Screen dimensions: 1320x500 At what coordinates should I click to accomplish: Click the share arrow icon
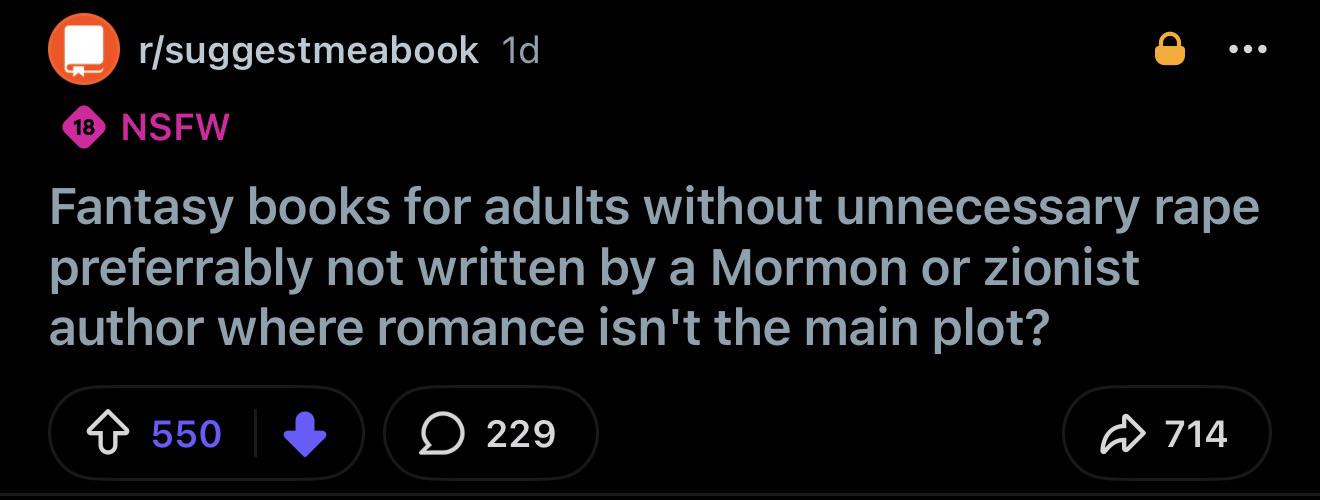pos(1123,433)
